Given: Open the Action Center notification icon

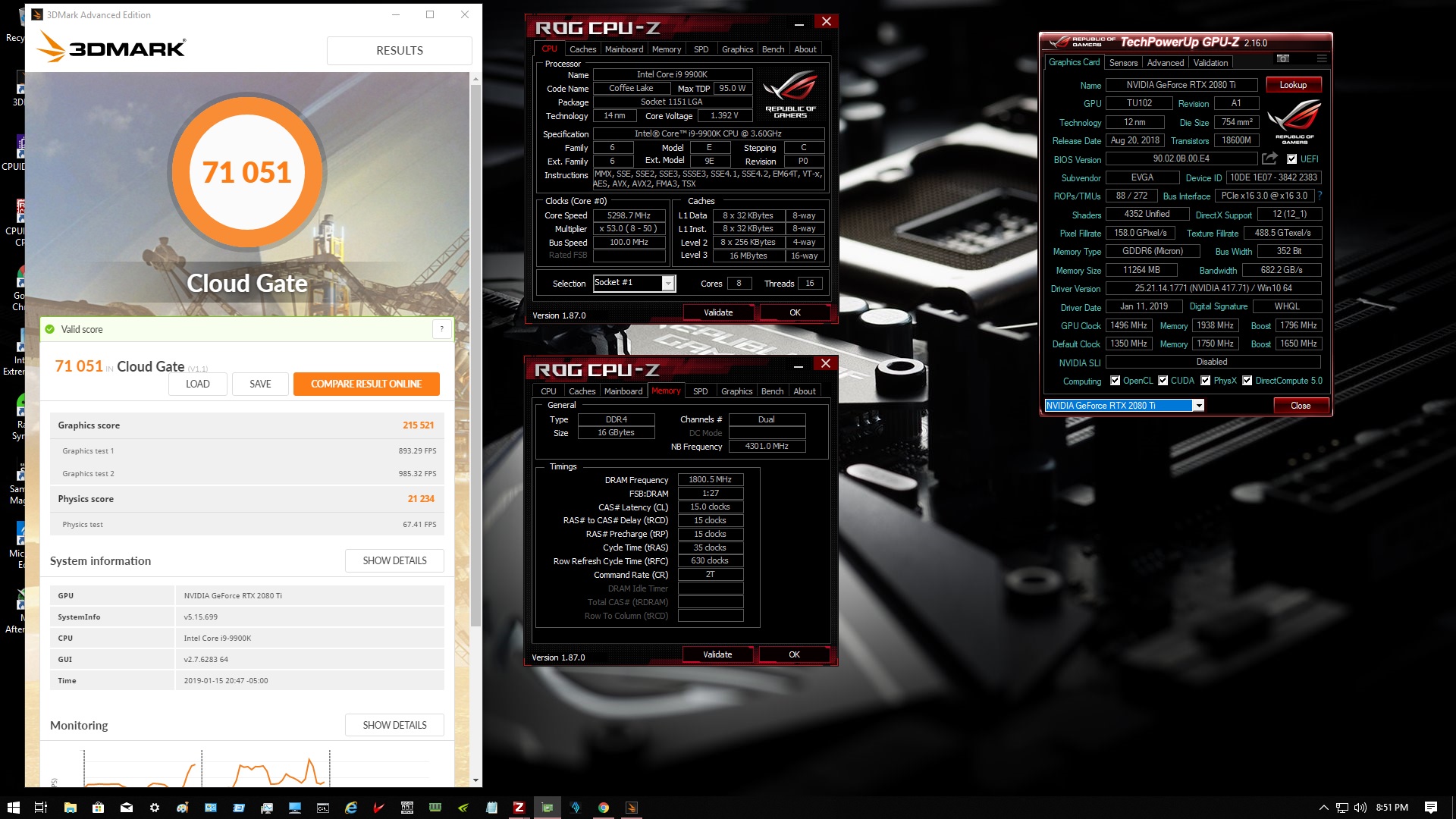Looking at the screenshot, I should pos(1430,808).
